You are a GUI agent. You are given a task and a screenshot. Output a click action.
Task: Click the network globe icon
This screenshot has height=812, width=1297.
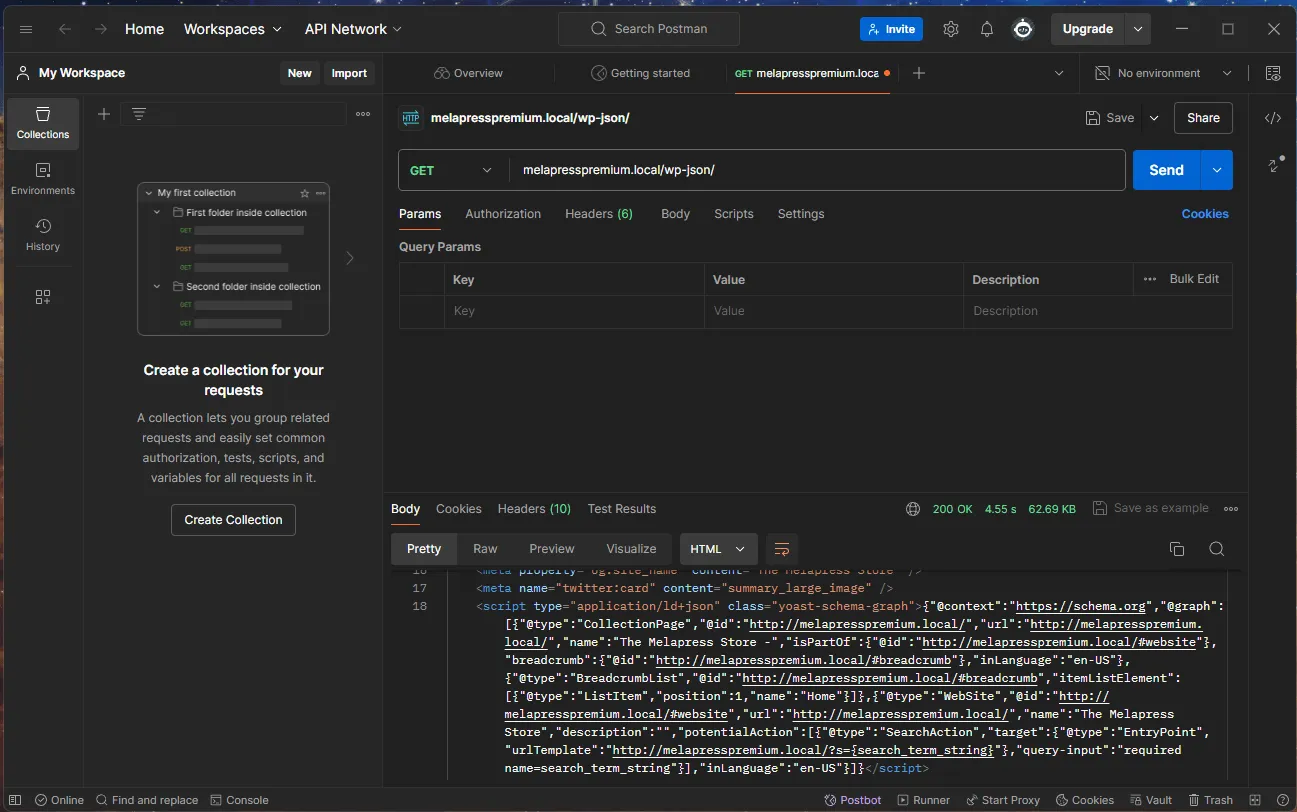(913, 509)
